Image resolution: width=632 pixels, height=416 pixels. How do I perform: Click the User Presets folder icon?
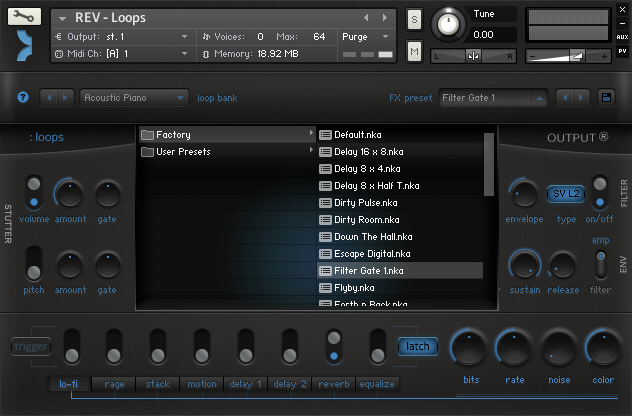(147, 152)
